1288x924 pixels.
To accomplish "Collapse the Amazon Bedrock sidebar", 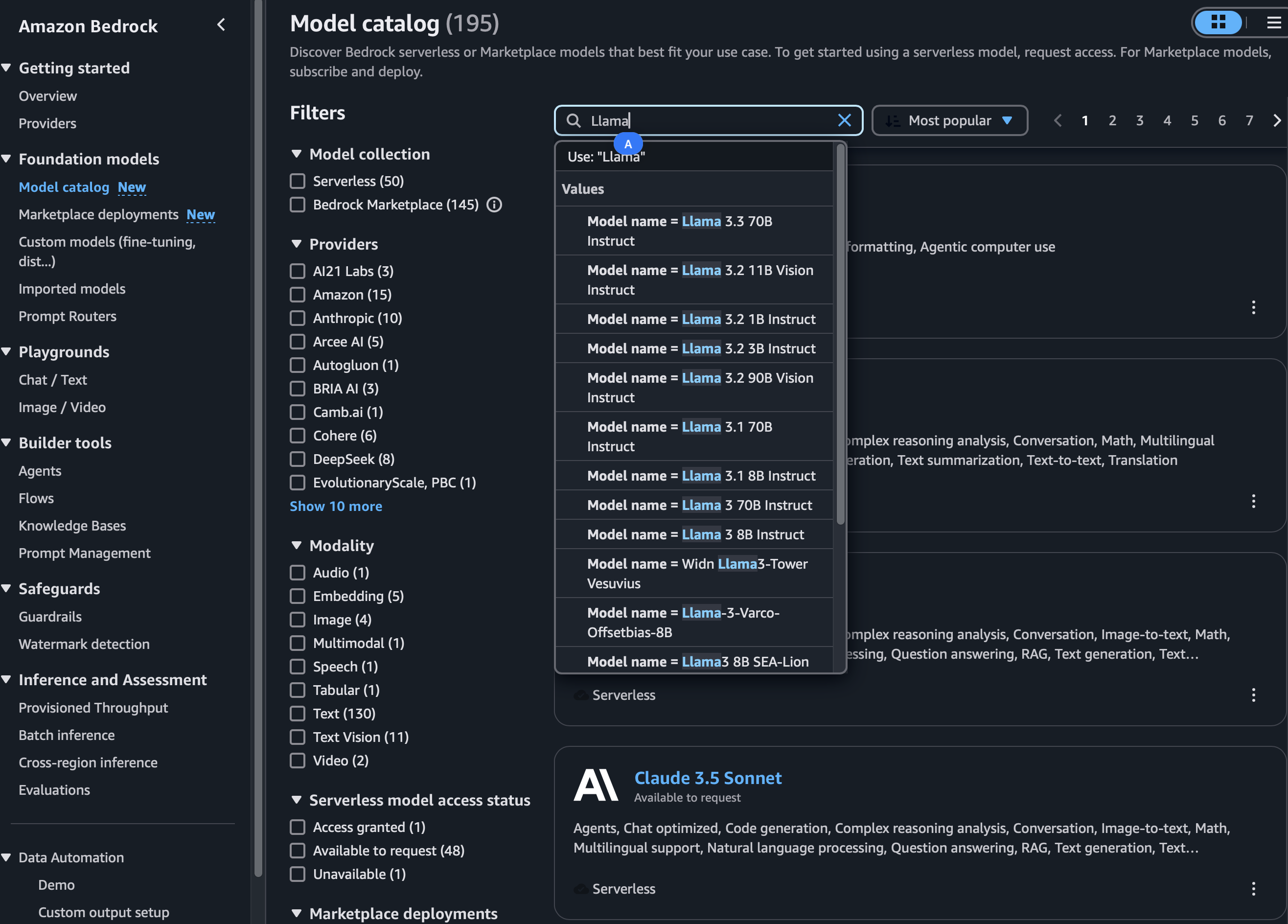I will [x=222, y=25].
